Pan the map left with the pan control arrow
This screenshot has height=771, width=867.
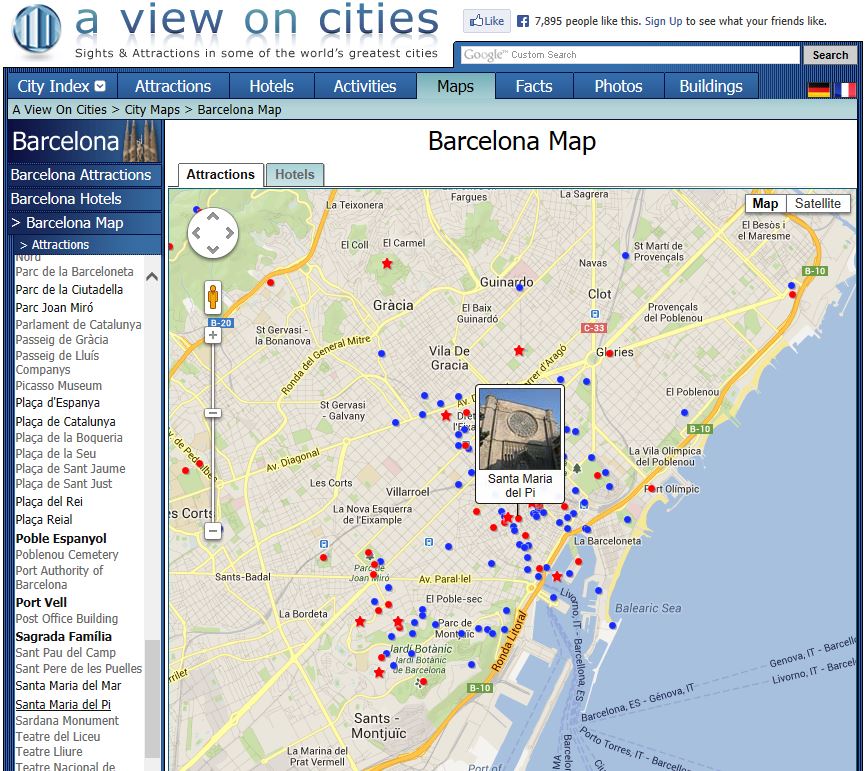[x=196, y=233]
